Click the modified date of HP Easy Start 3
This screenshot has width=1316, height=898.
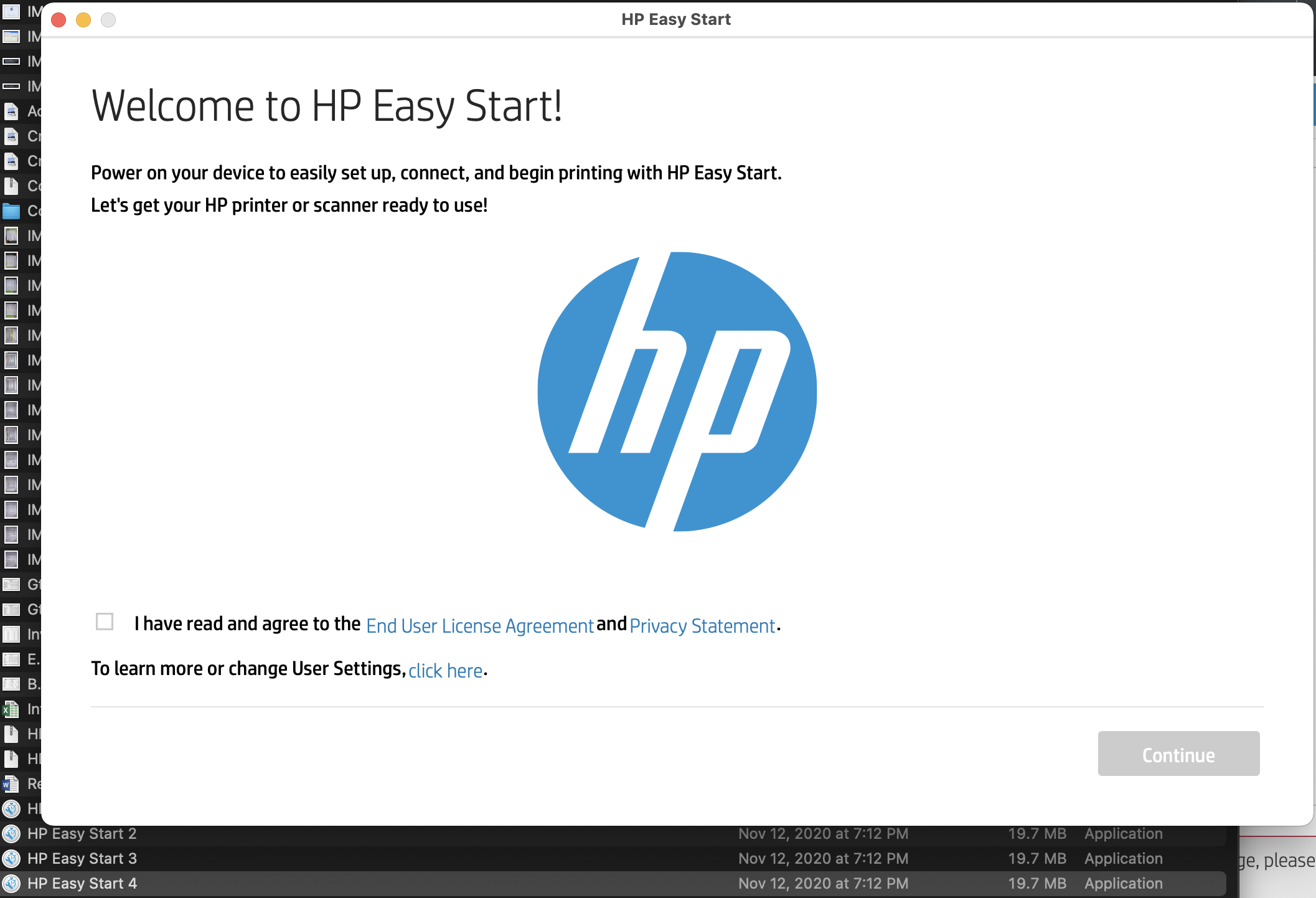823,859
